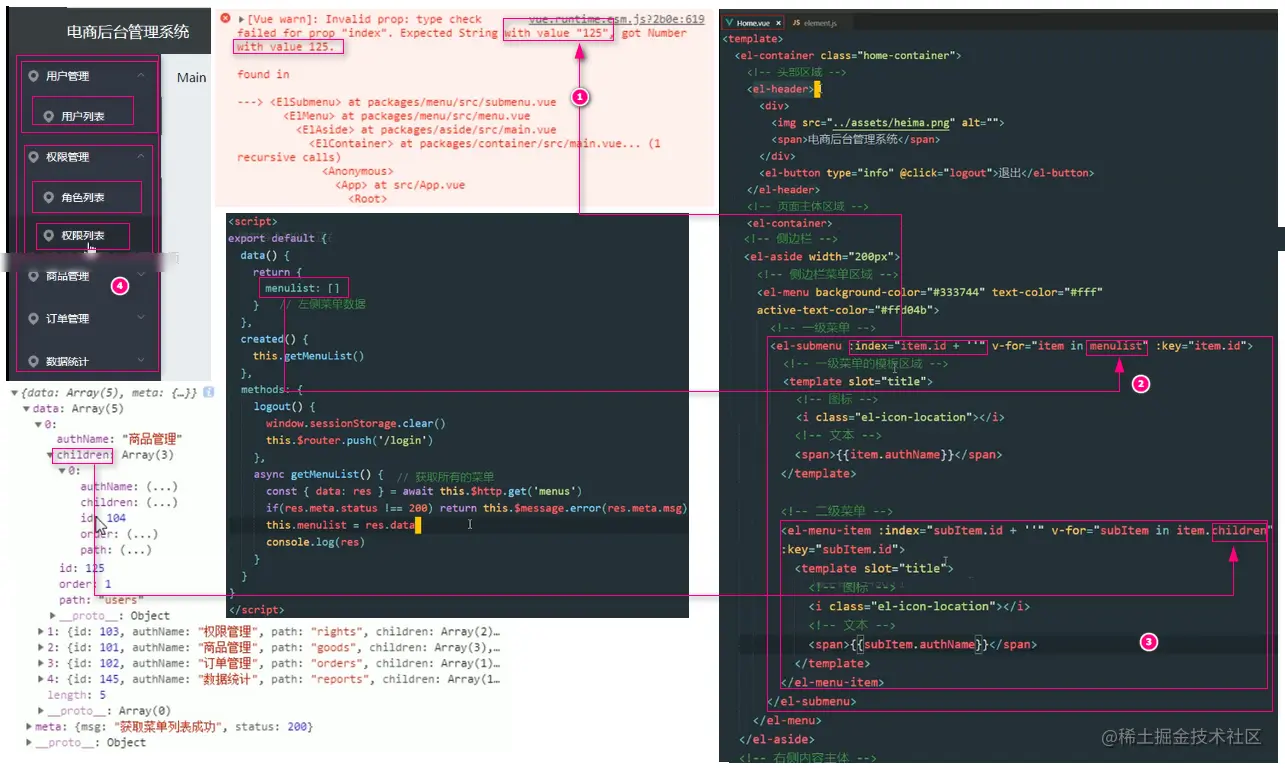Collapse the 用户管理 submenu chevron

point(141,75)
